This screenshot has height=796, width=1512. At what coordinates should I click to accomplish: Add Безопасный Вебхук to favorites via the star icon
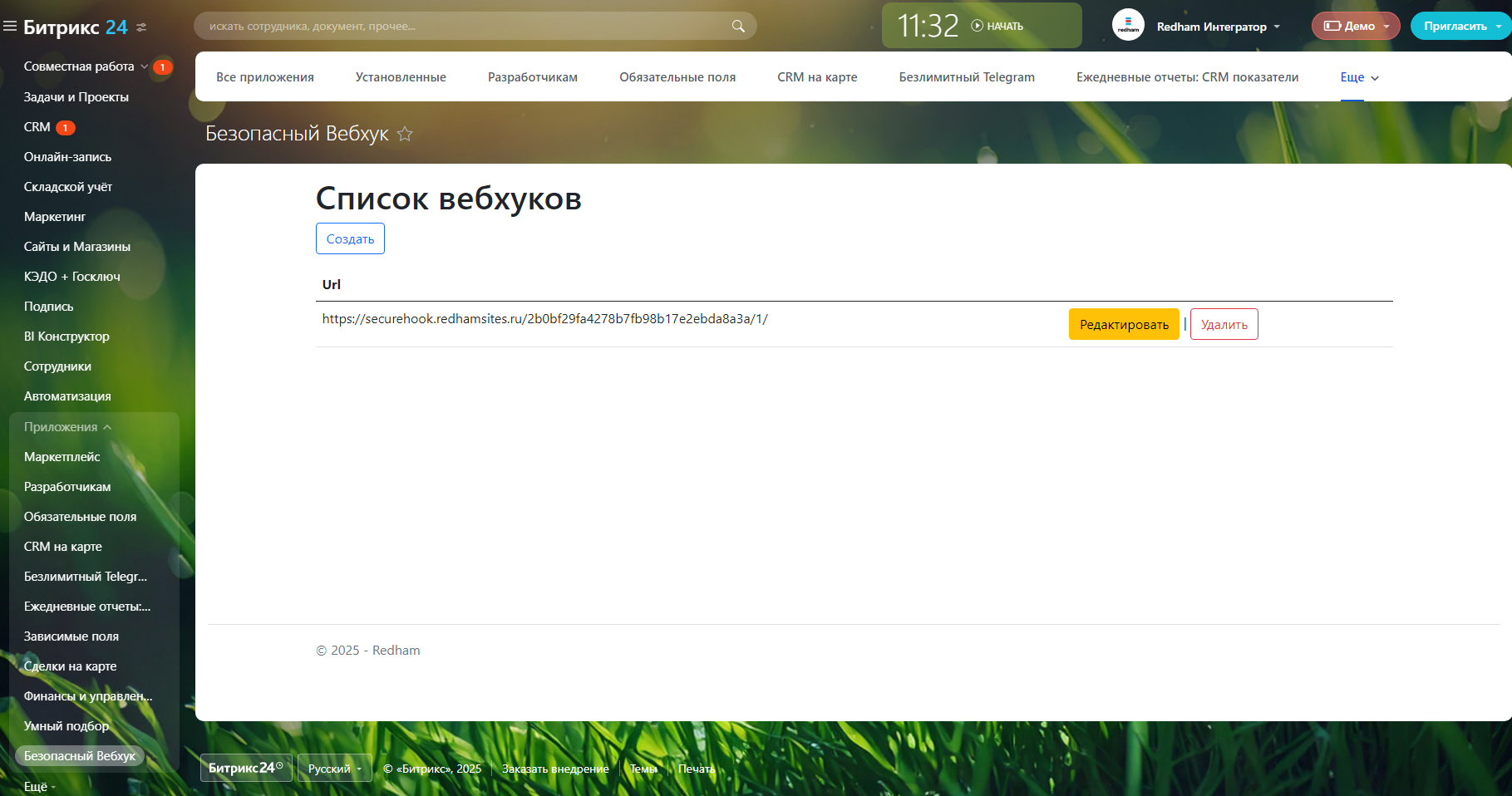pos(405,134)
